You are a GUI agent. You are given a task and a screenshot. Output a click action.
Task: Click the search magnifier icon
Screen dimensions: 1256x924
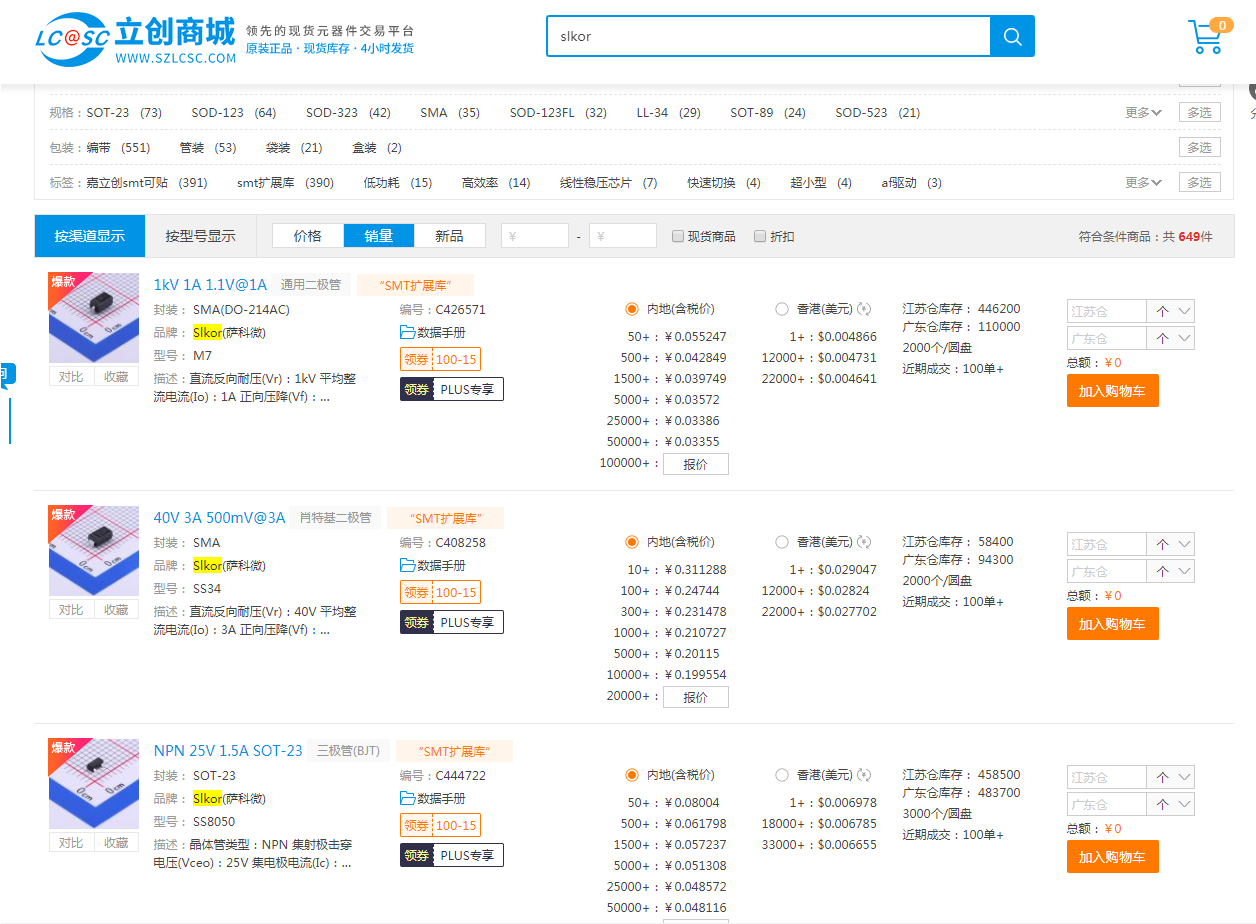(x=1012, y=37)
